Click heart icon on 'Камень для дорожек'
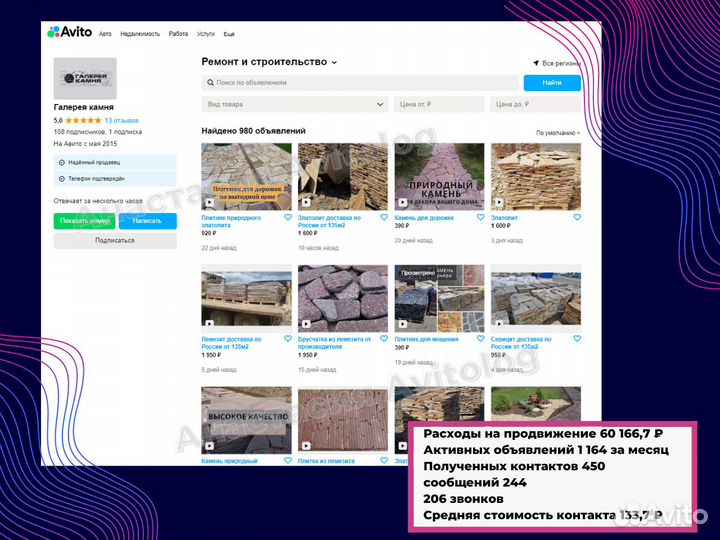The image size is (720, 540). (x=481, y=217)
